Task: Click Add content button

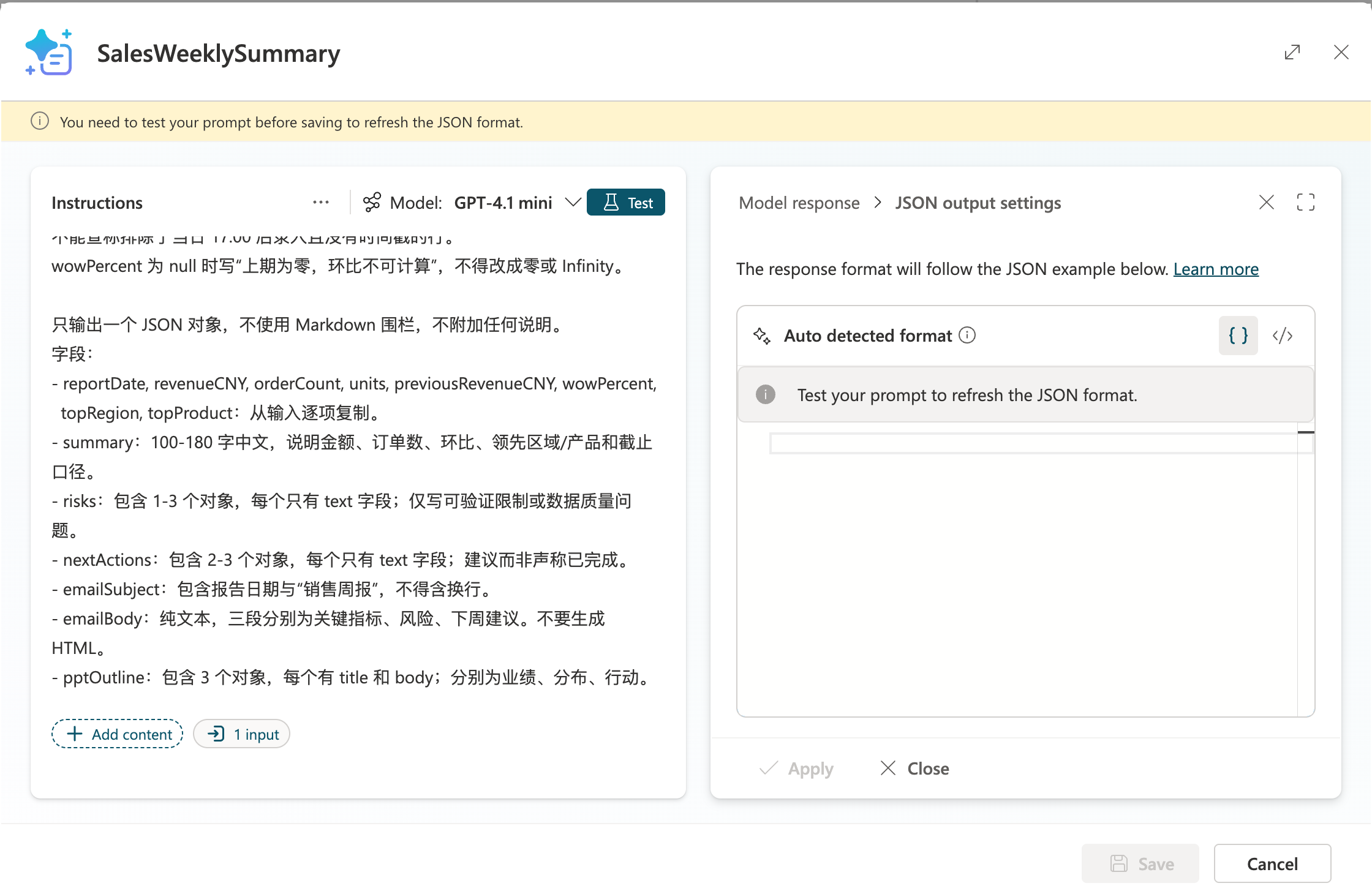Action: coord(117,734)
